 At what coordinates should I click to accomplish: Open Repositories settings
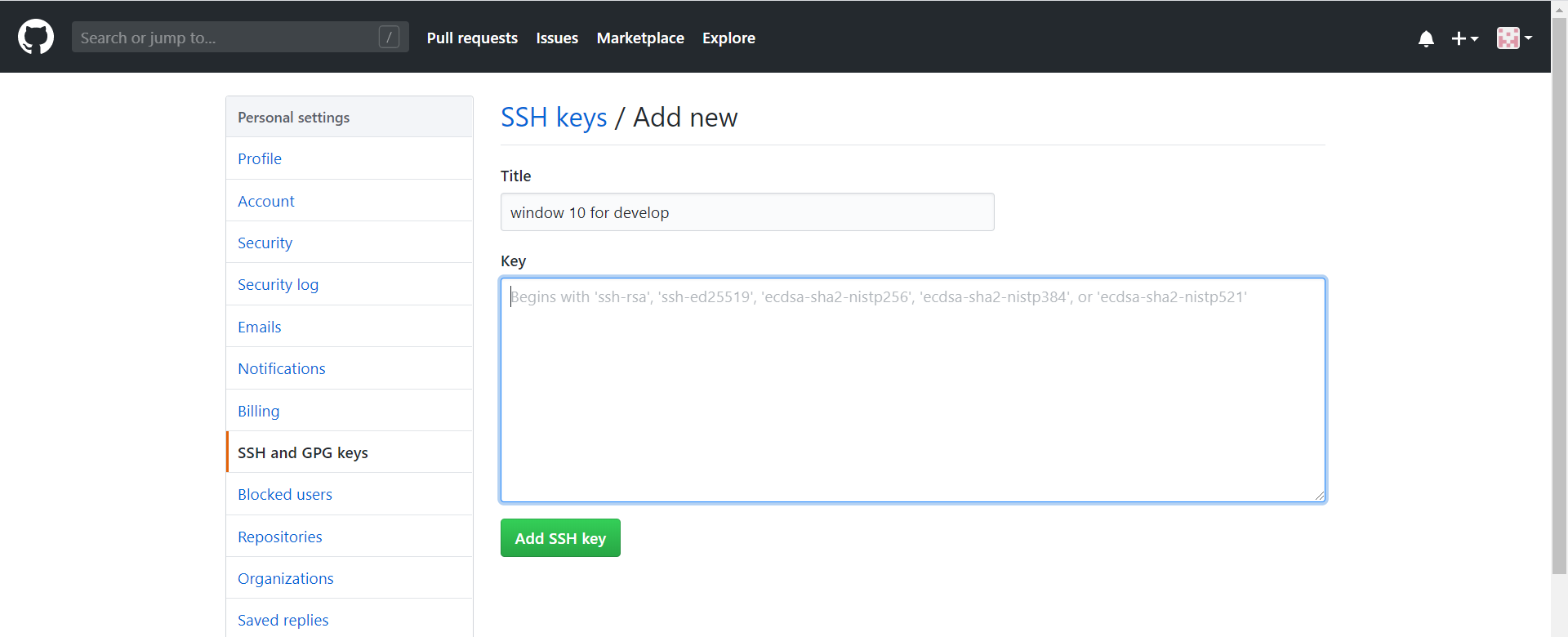tap(350, 537)
